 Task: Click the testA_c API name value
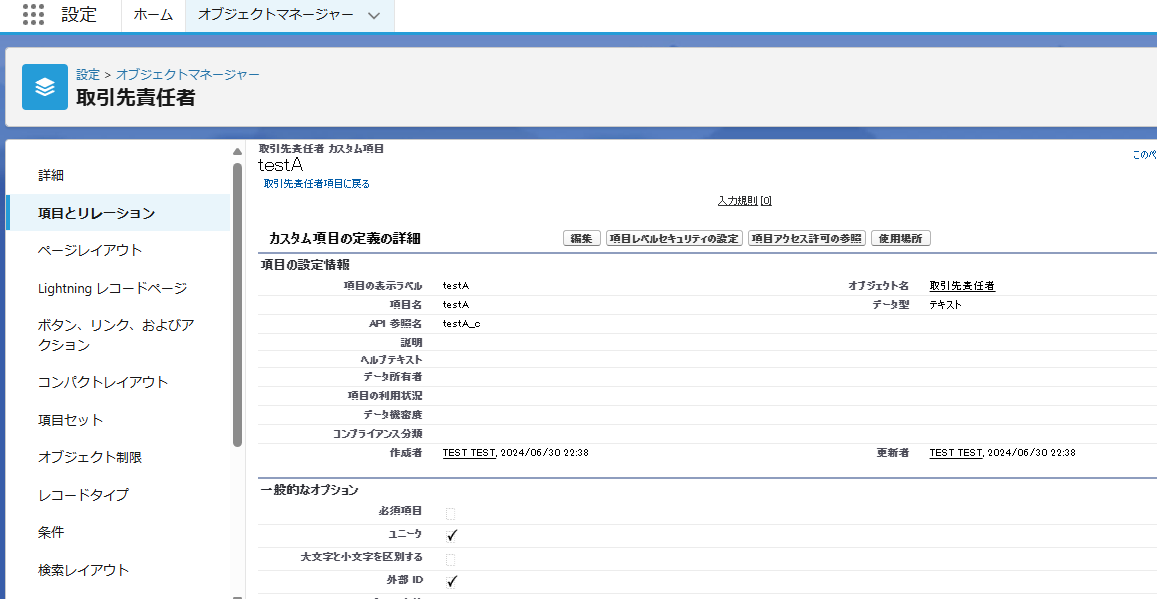click(x=461, y=323)
